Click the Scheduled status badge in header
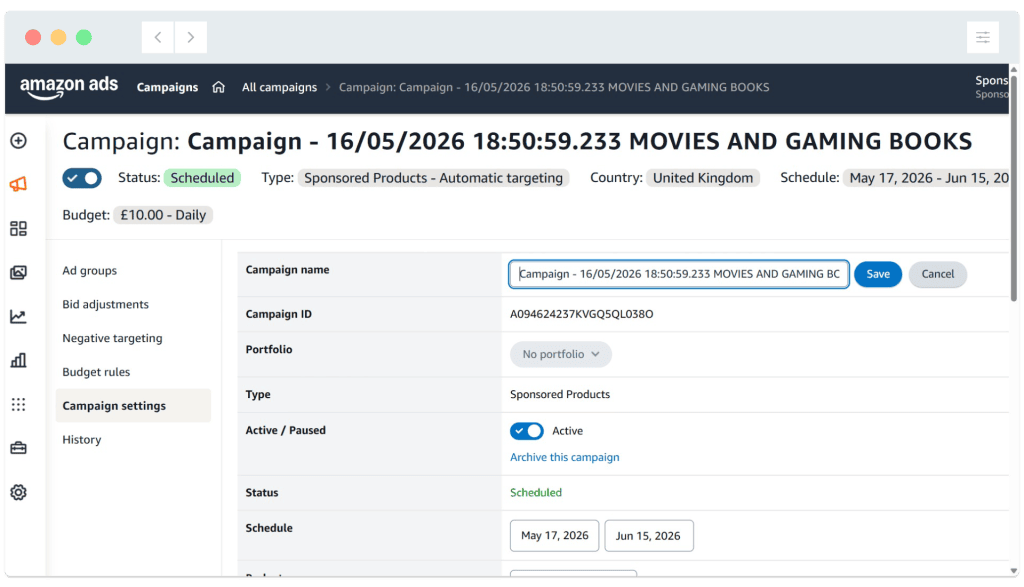The width and height of the screenshot is (1024, 587). [x=202, y=178]
